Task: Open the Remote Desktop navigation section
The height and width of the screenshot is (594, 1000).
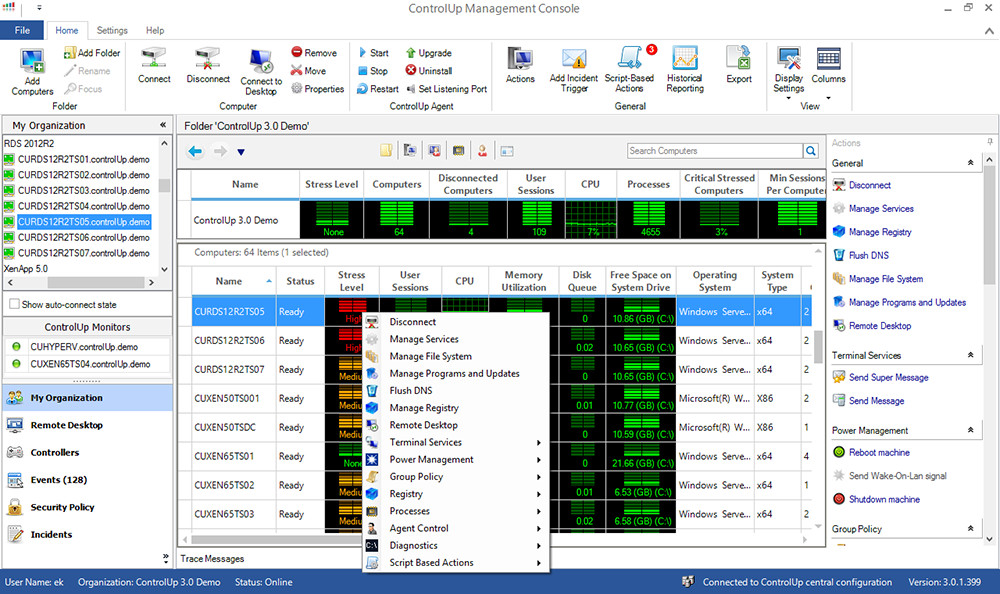Action: [x=87, y=425]
